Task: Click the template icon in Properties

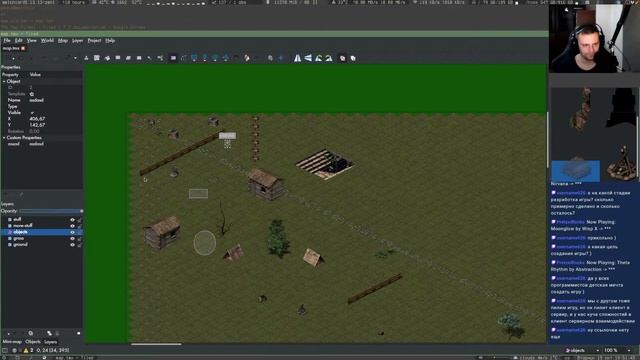Action: (32, 94)
